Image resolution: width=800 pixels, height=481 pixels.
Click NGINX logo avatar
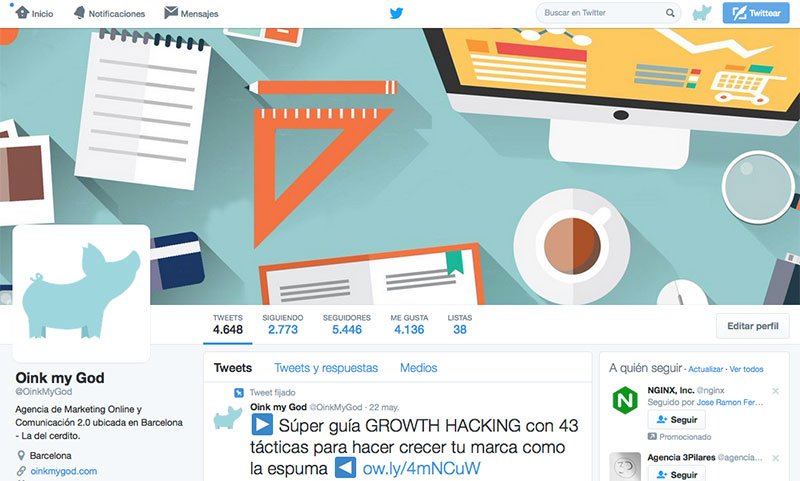[x=625, y=400]
